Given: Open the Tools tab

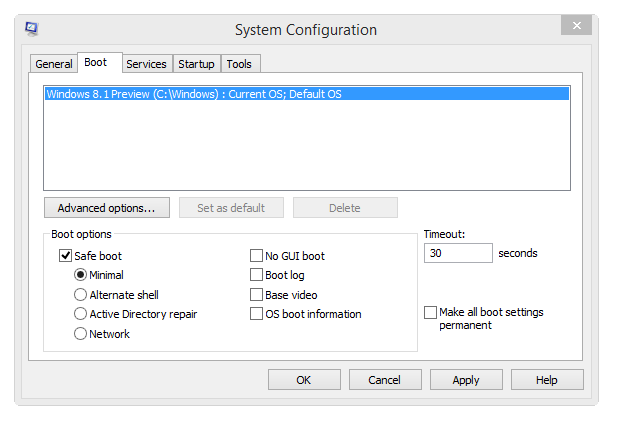Looking at the screenshot, I should coord(239,64).
